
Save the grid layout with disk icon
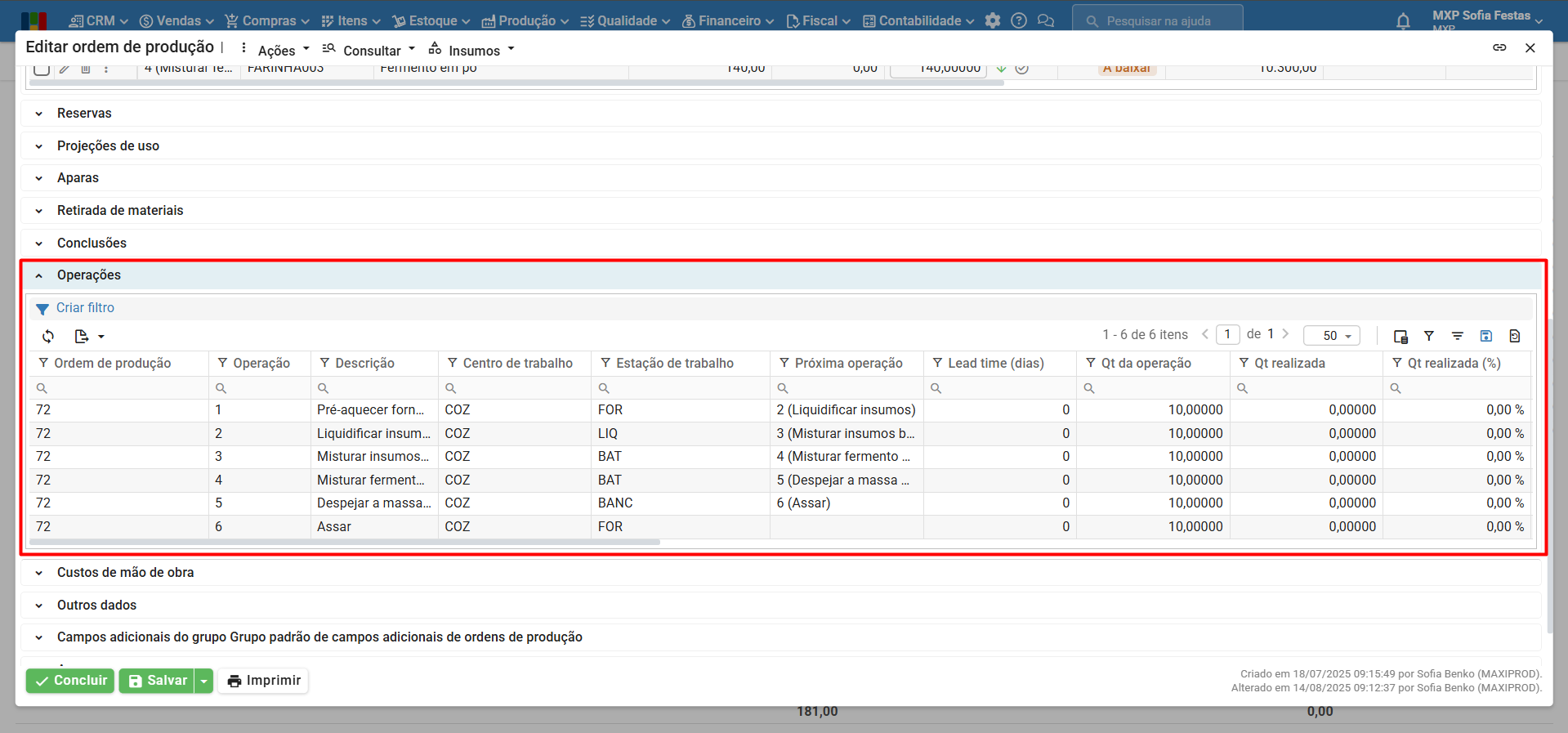(x=1486, y=337)
